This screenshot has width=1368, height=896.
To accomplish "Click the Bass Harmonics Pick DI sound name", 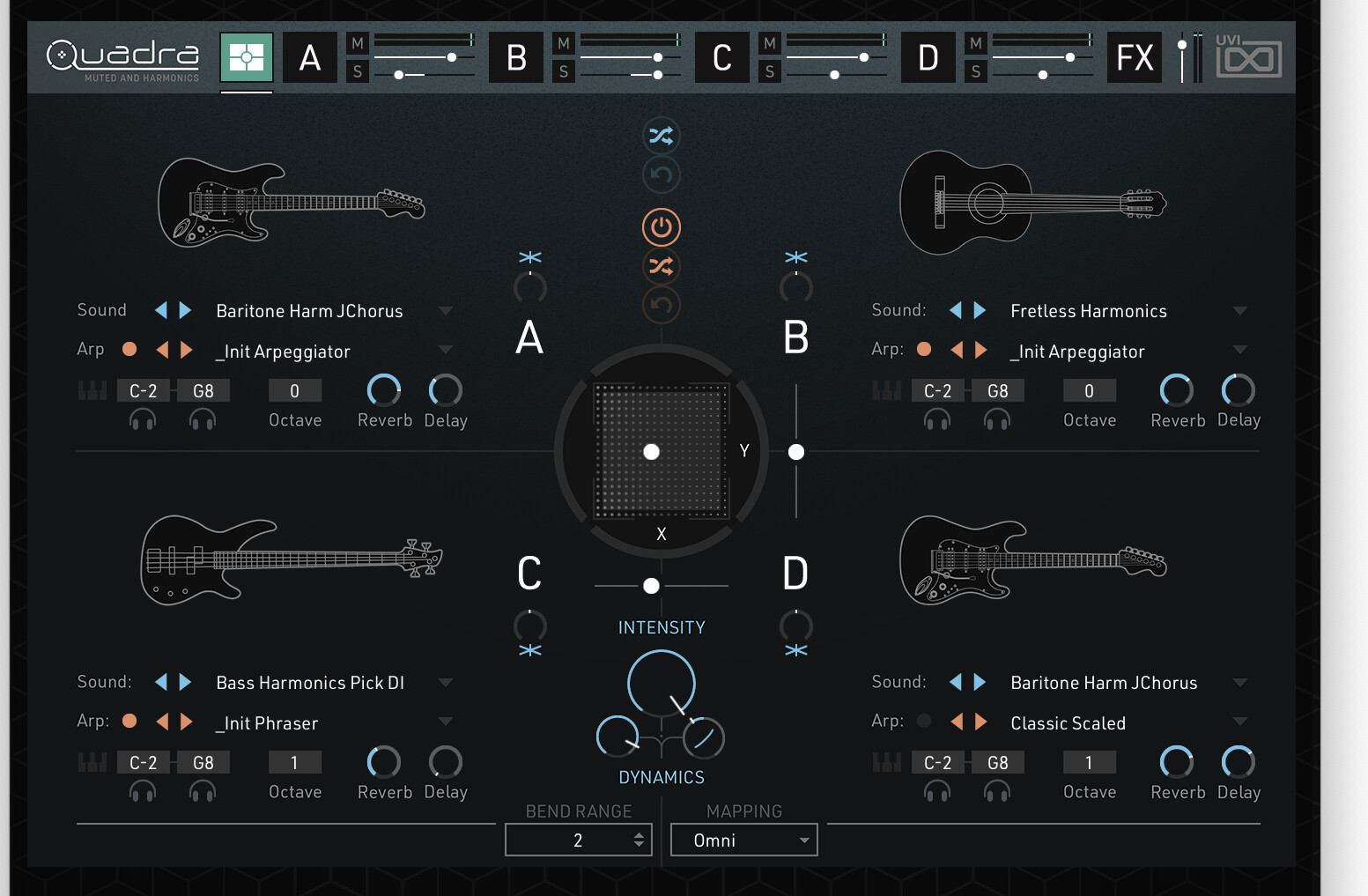I will (310, 683).
